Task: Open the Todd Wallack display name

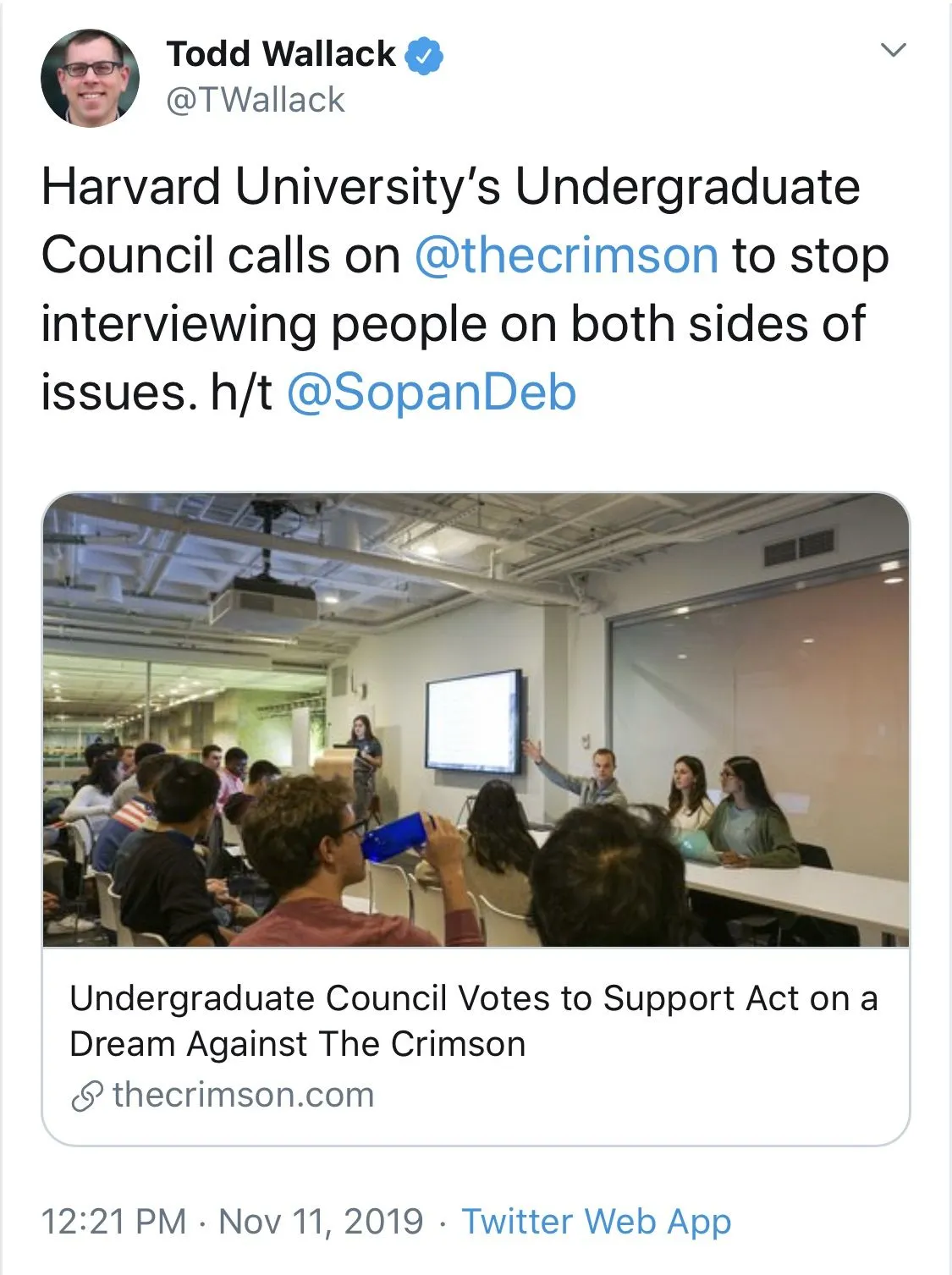Action: (281, 54)
